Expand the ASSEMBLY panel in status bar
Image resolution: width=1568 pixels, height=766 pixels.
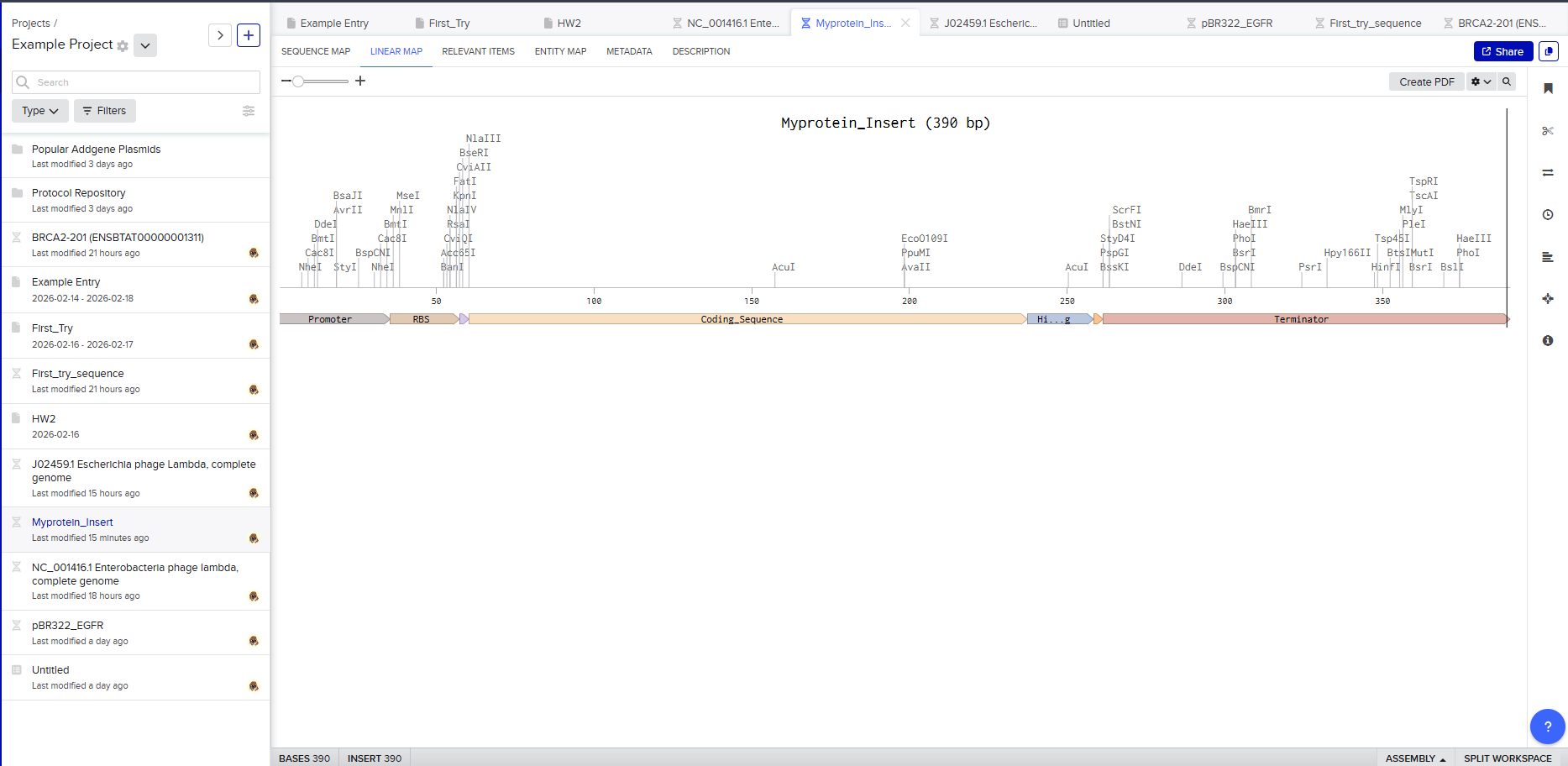(1414, 758)
